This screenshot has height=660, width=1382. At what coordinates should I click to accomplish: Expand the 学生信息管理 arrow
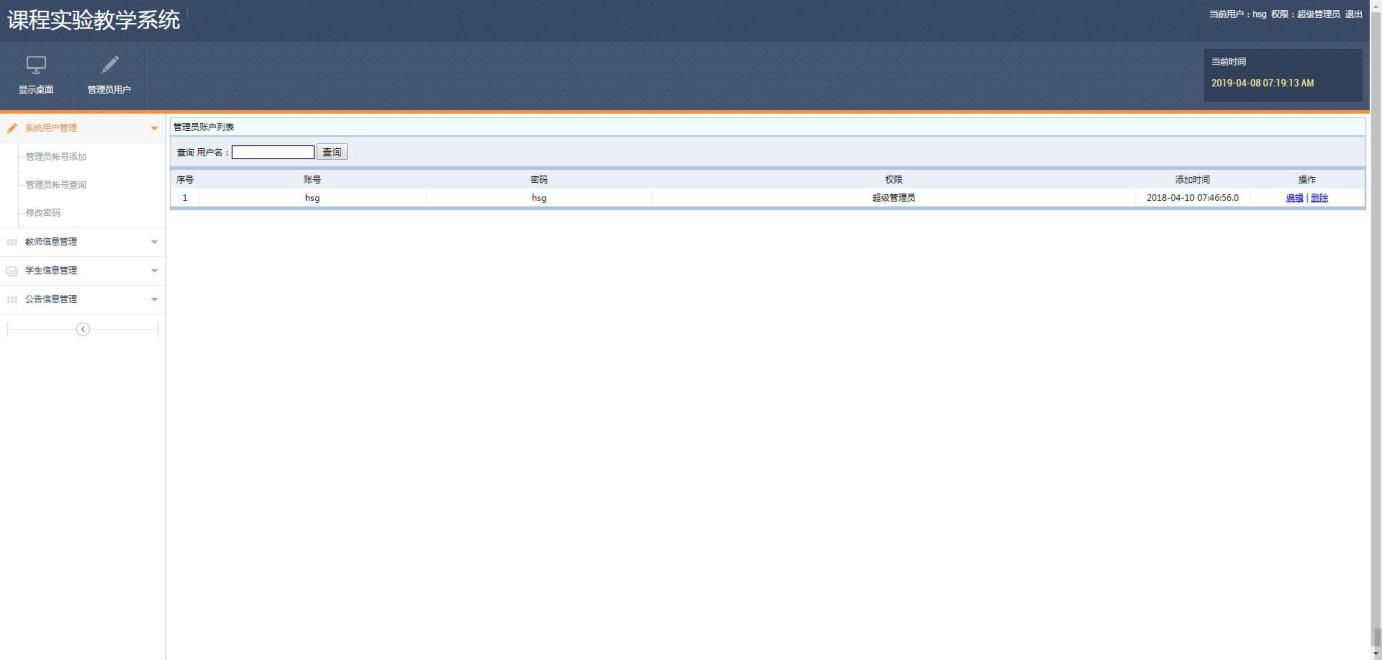click(154, 271)
